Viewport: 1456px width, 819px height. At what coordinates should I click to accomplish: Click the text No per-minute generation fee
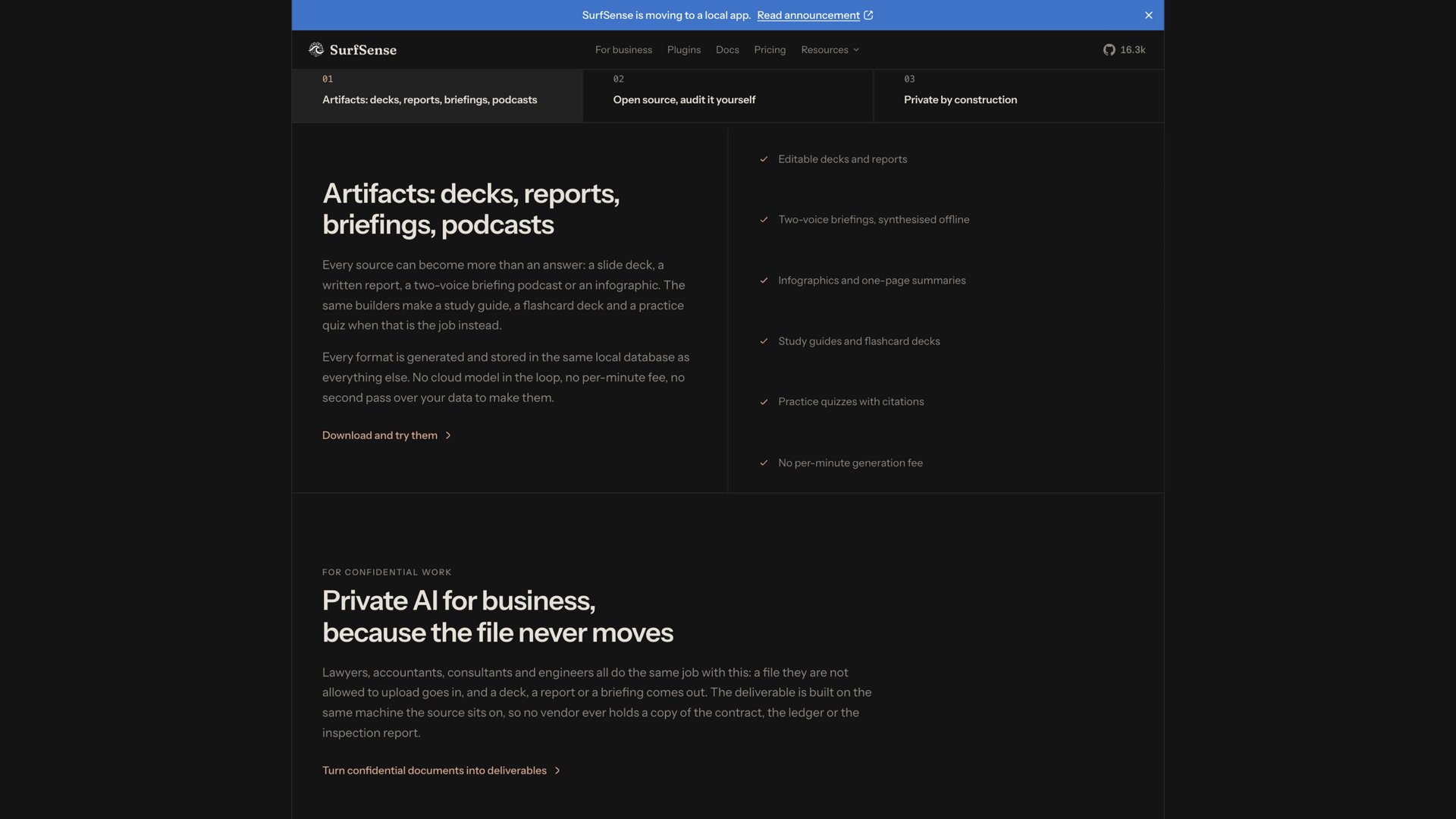pos(850,463)
